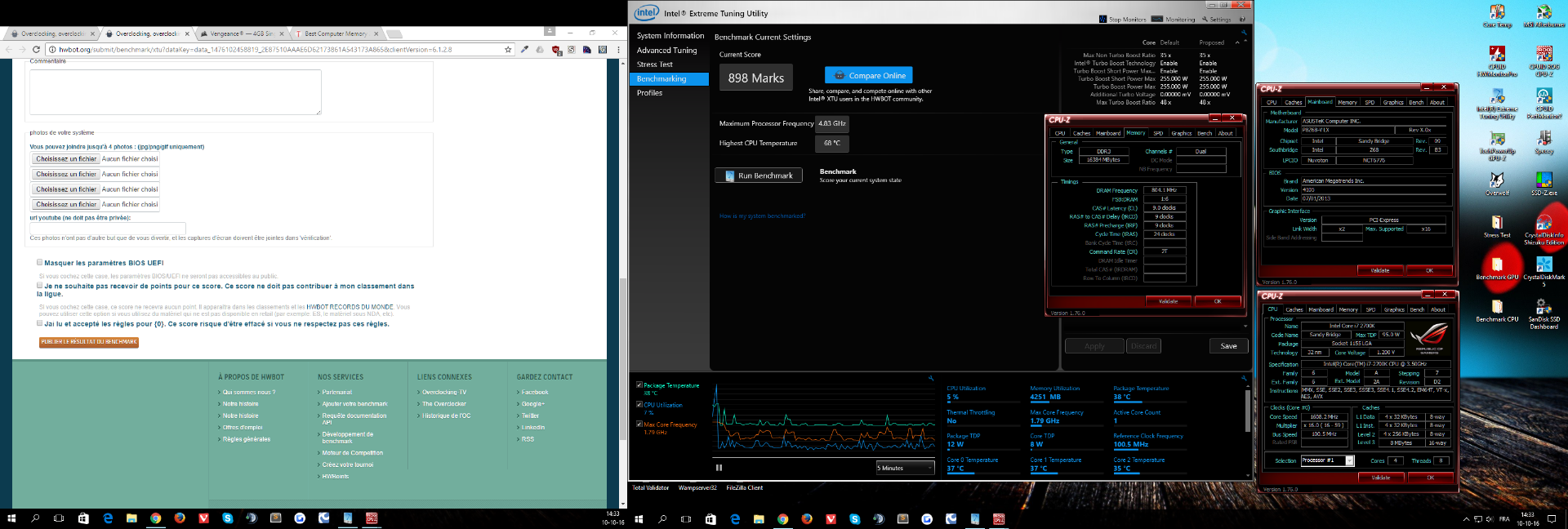Click XTU Stop Monitors icon
This screenshot has width=1568, height=529.
click(x=1103, y=19)
